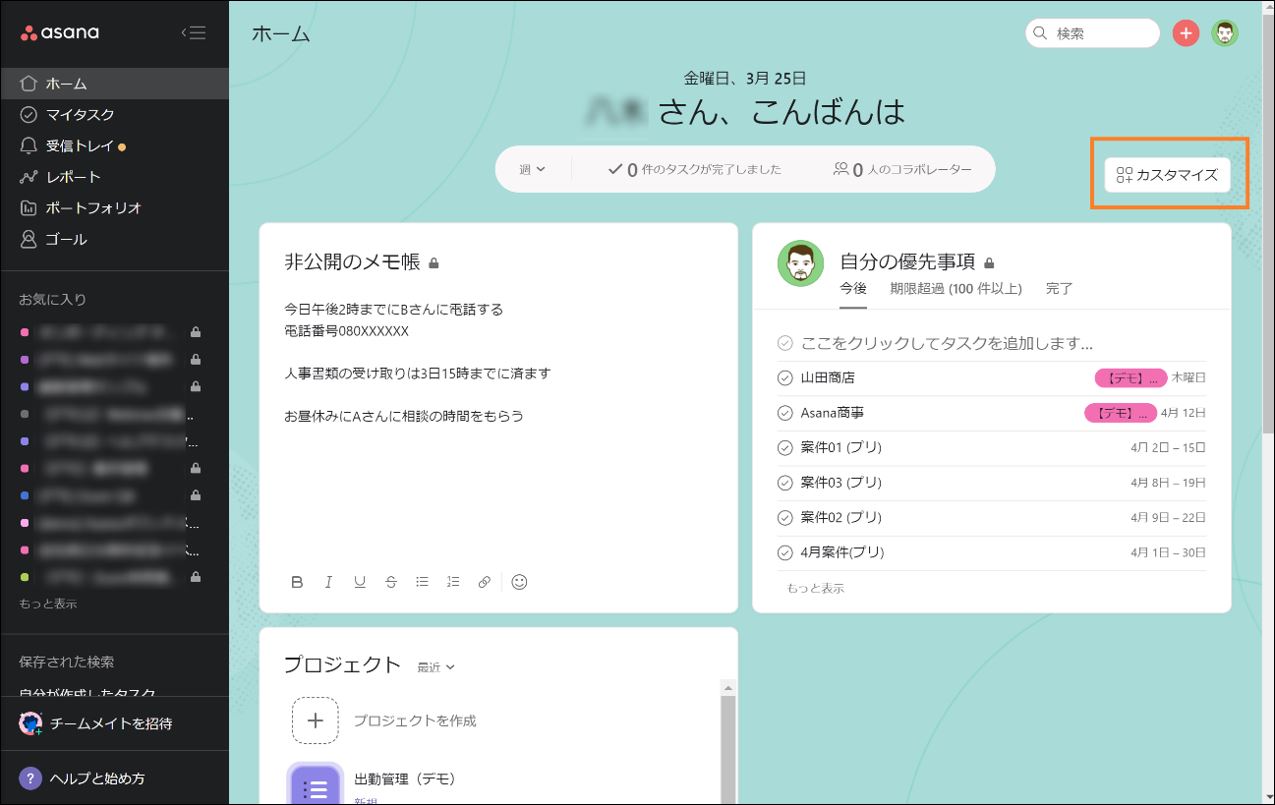The image size is (1275, 805).
Task: Insert a bulleted list in the memo
Action: (422, 582)
